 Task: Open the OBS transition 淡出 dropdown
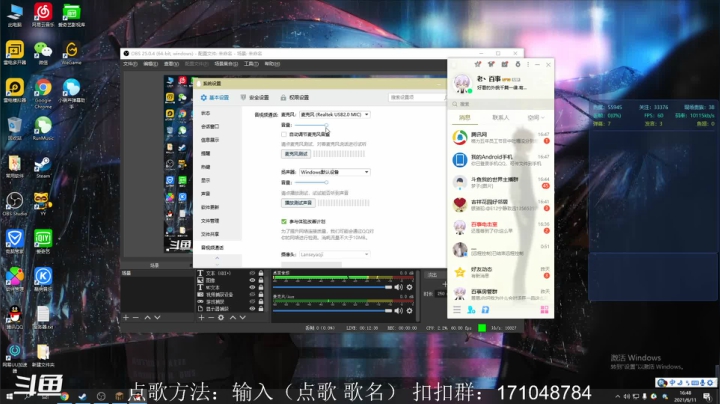(x=435, y=275)
